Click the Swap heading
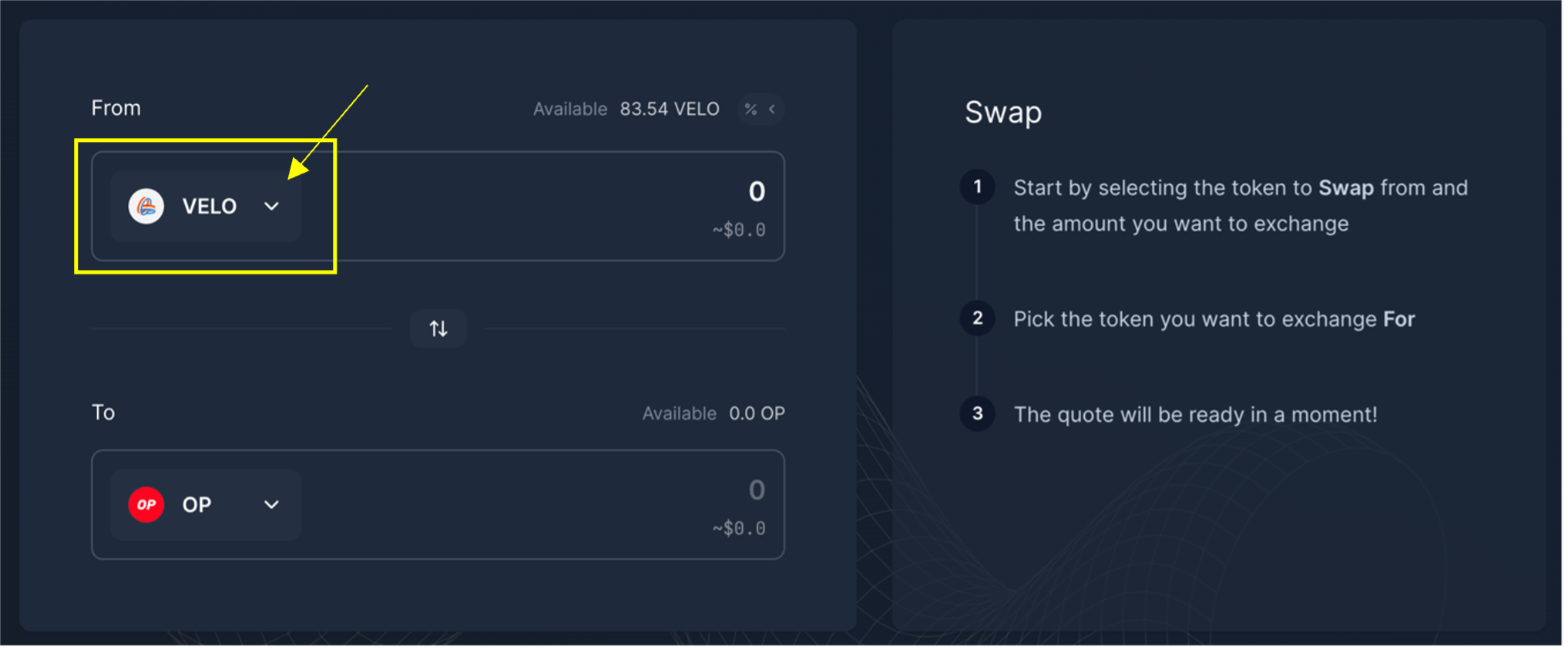Viewport: 1568px width, 650px height. click(x=1005, y=113)
